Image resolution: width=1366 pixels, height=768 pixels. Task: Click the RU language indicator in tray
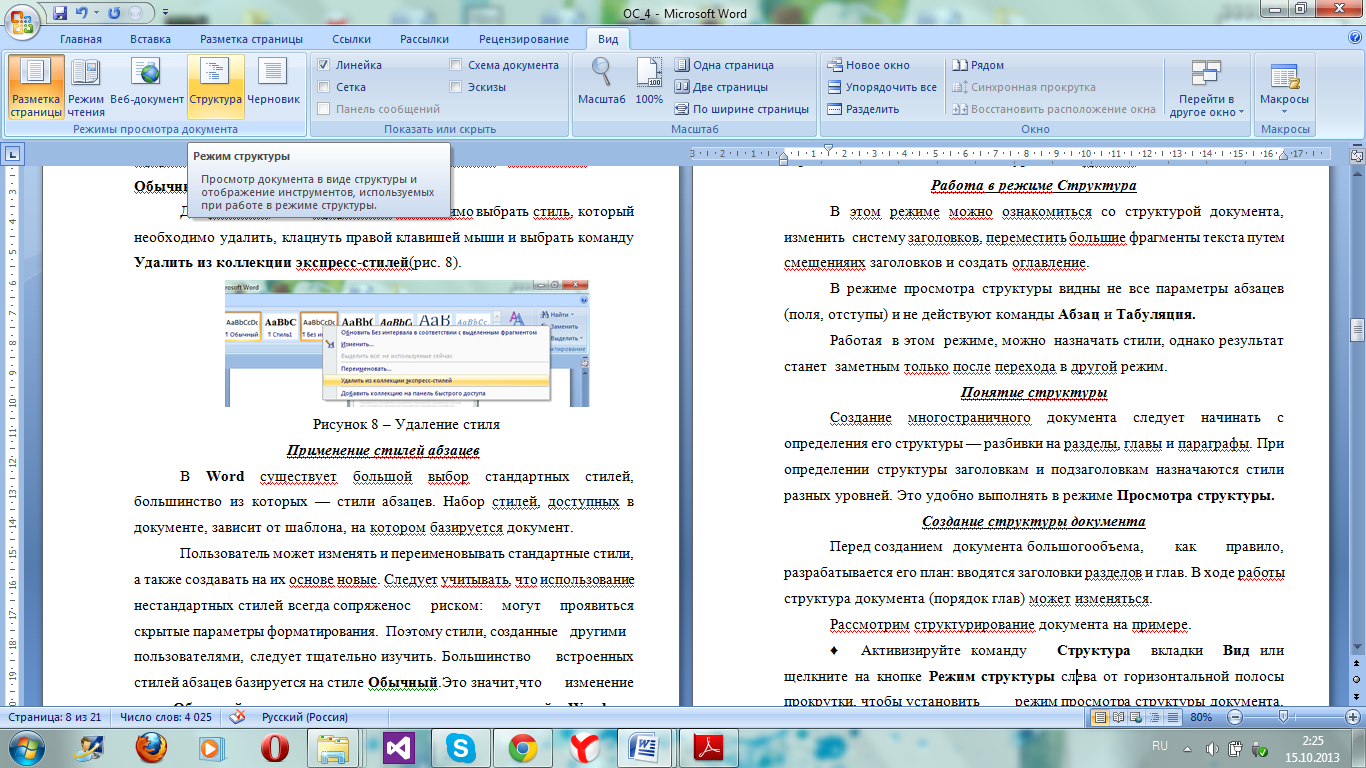coord(1160,746)
